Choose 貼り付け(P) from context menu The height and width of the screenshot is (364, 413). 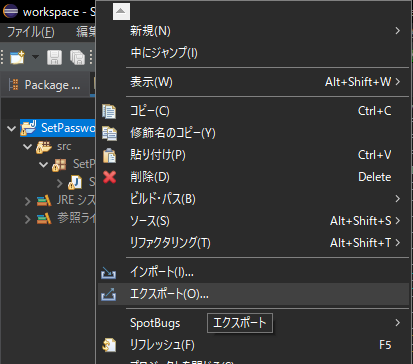[254, 155]
